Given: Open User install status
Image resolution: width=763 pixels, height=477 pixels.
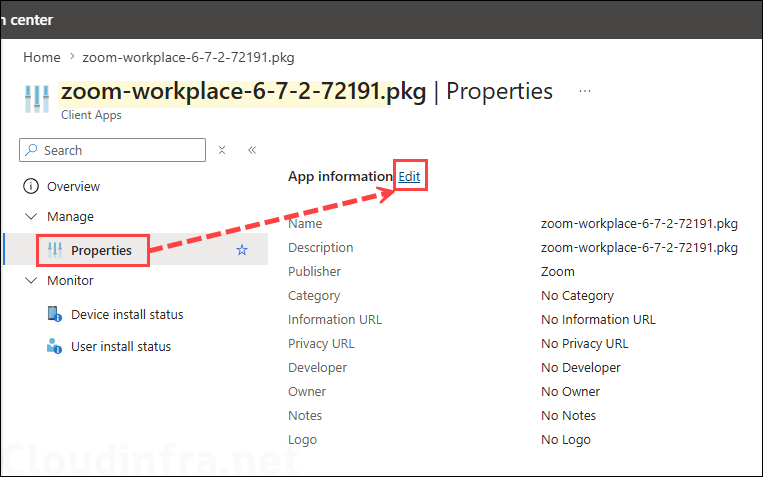Looking at the screenshot, I should tap(121, 347).
